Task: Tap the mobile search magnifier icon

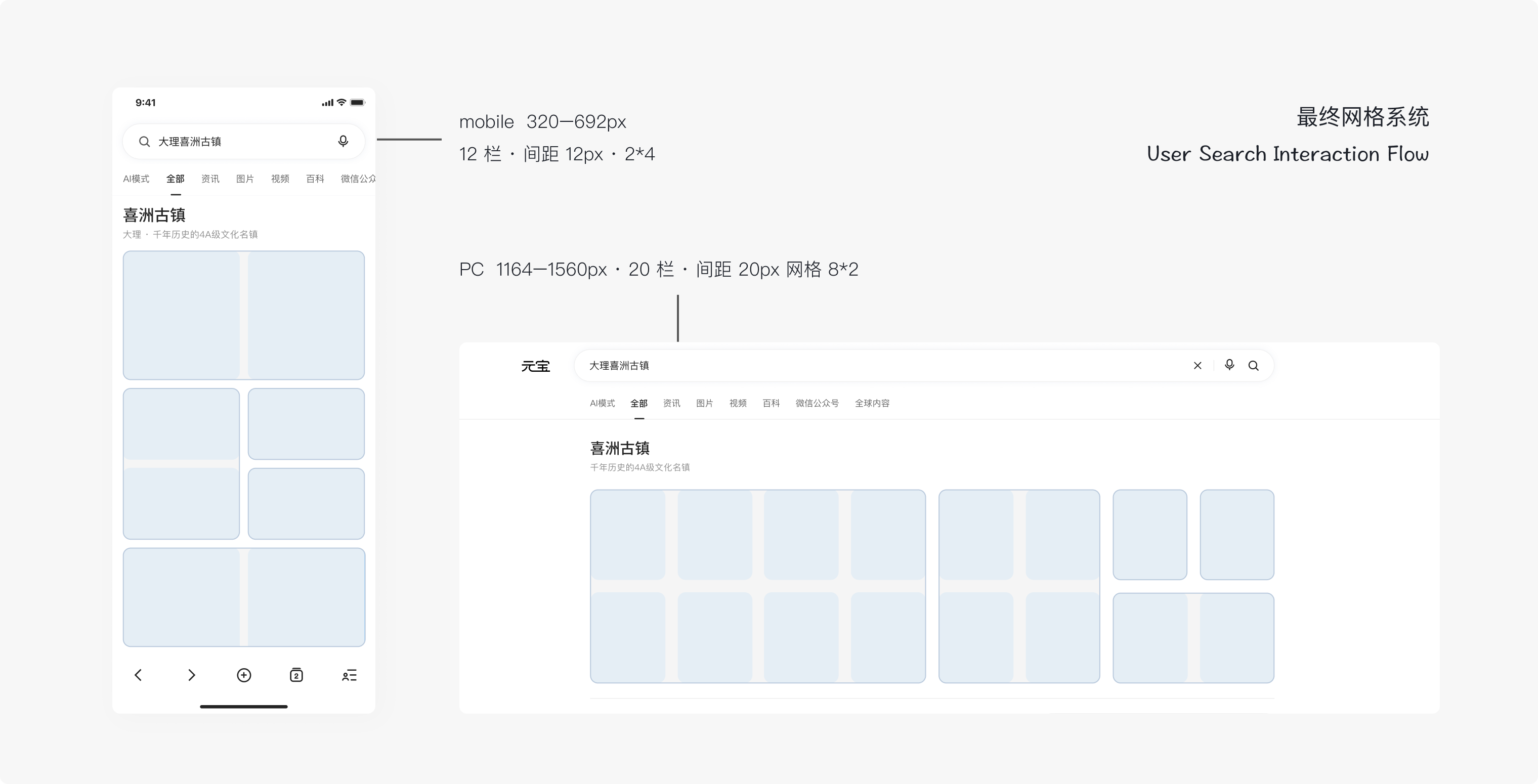Action: click(144, 142)
